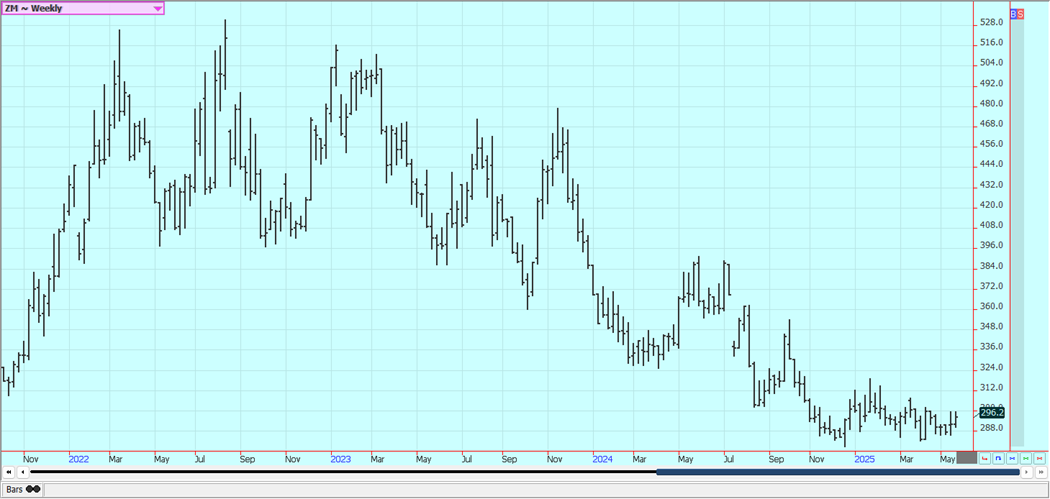This screenshot has height=499, width=1050.
Task: Step chart back with single left arrow
Action: click(23, 472)
